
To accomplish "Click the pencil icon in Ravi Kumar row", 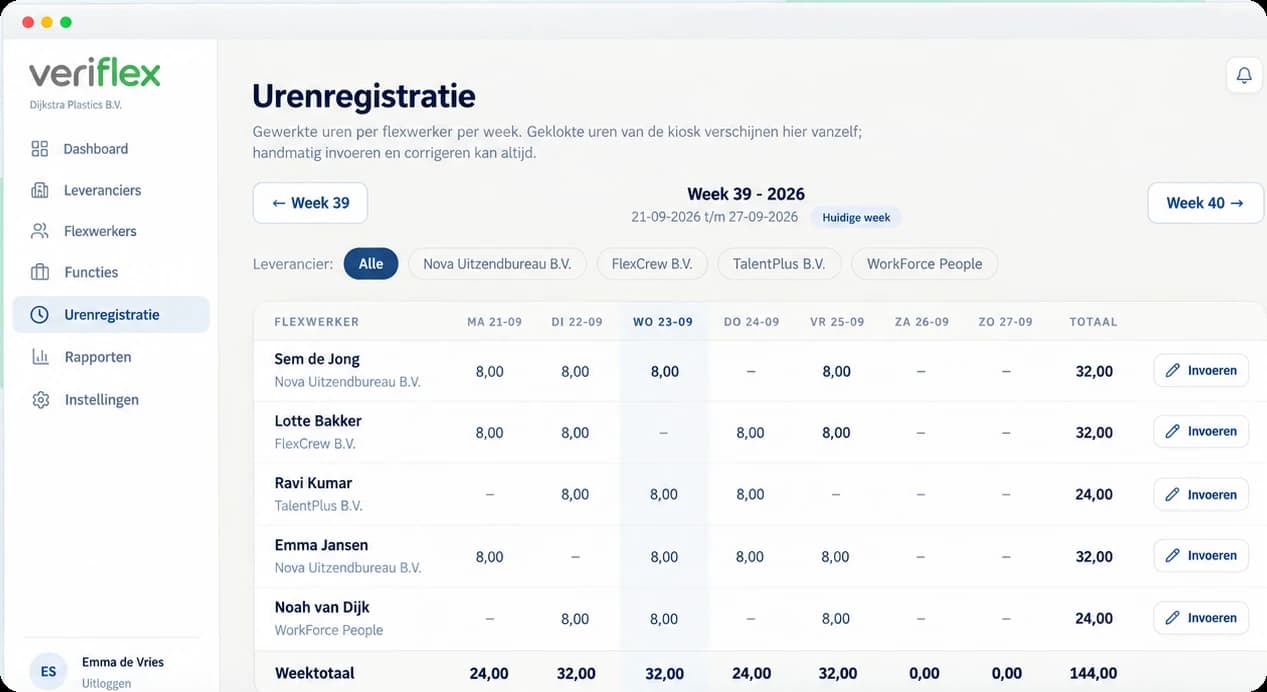I will (x=1172, y=494).
